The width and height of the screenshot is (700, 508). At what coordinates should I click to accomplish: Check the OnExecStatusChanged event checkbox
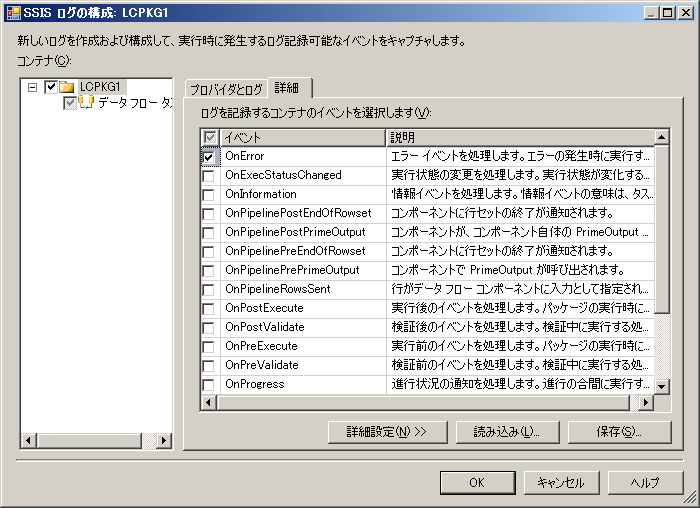point(208,176)
